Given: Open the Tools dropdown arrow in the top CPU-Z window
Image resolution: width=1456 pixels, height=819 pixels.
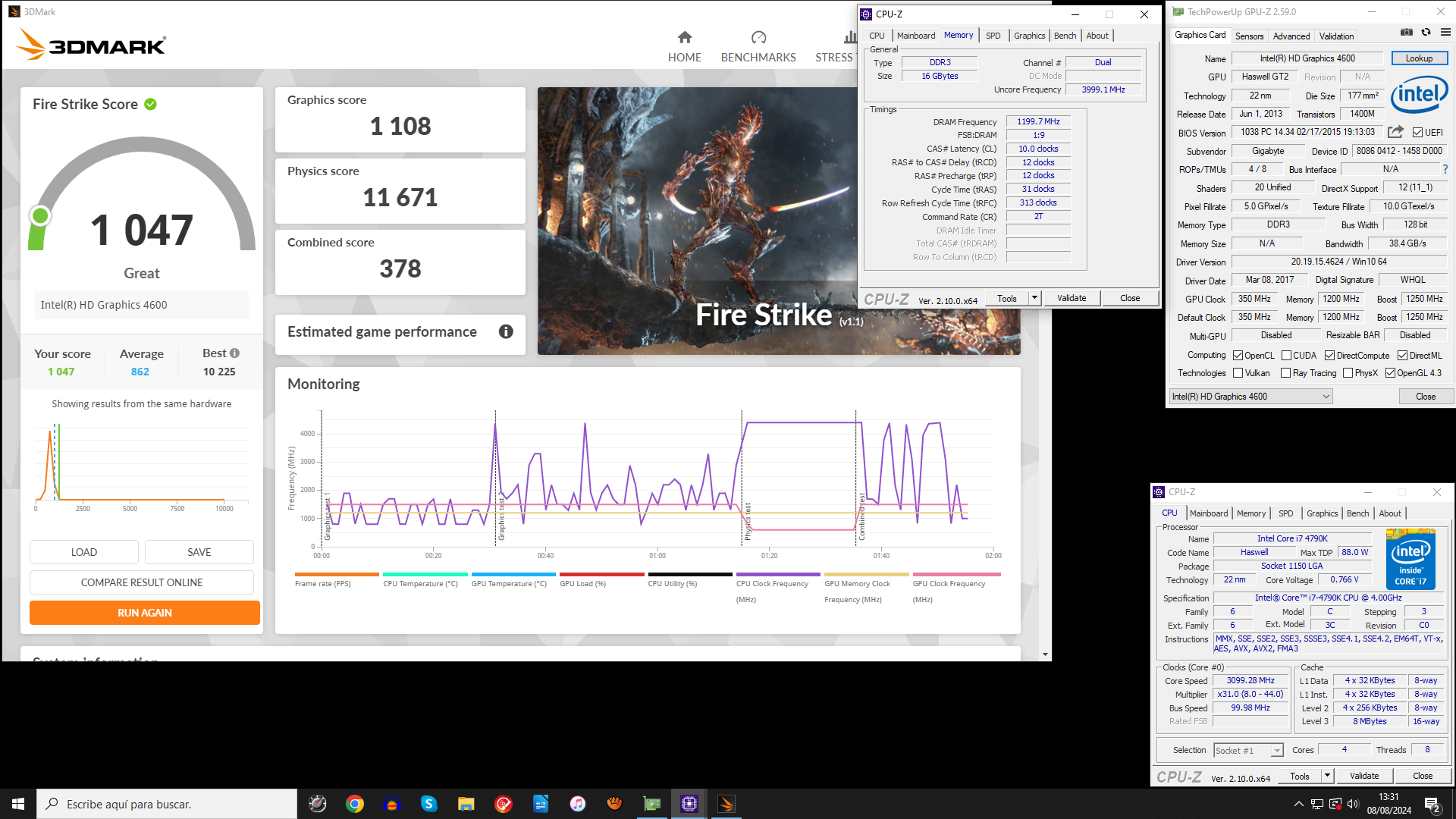Looking at the screenshot, I should 1034,298.
